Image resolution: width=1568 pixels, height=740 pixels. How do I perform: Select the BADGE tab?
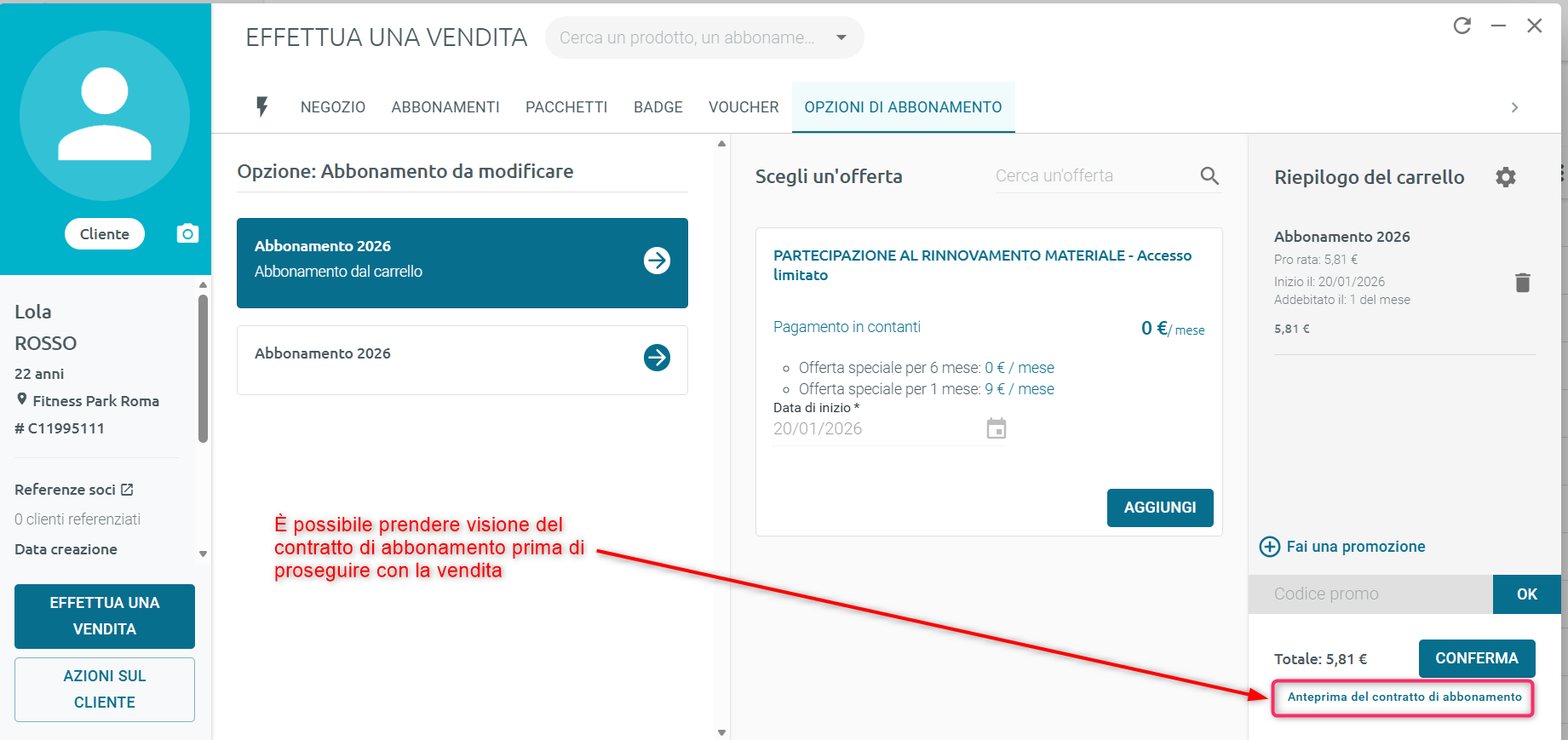[658, 107]
